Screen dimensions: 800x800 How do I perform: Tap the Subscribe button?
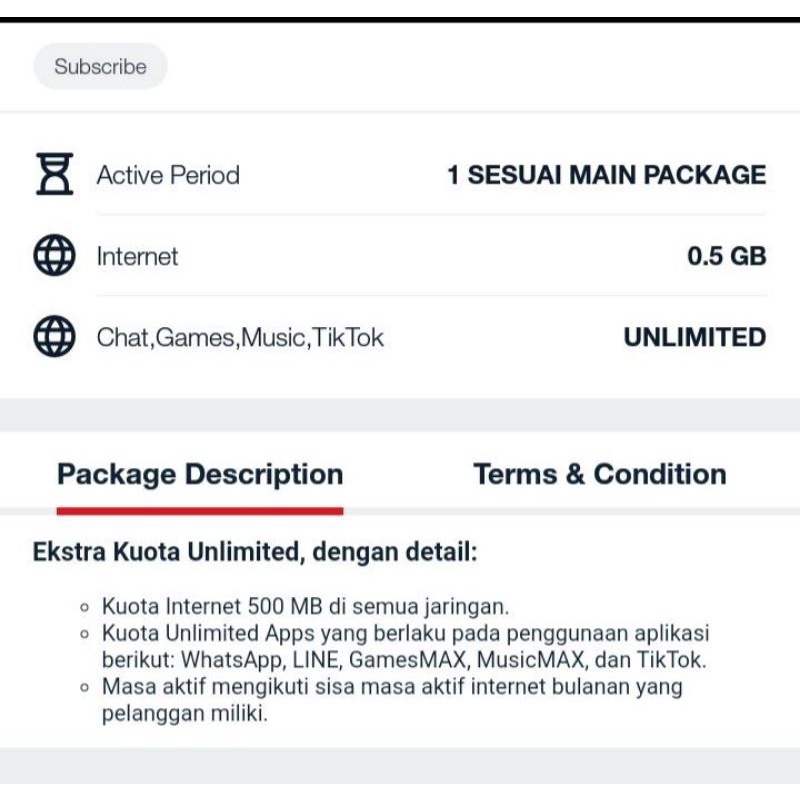[x=100, y=67]
